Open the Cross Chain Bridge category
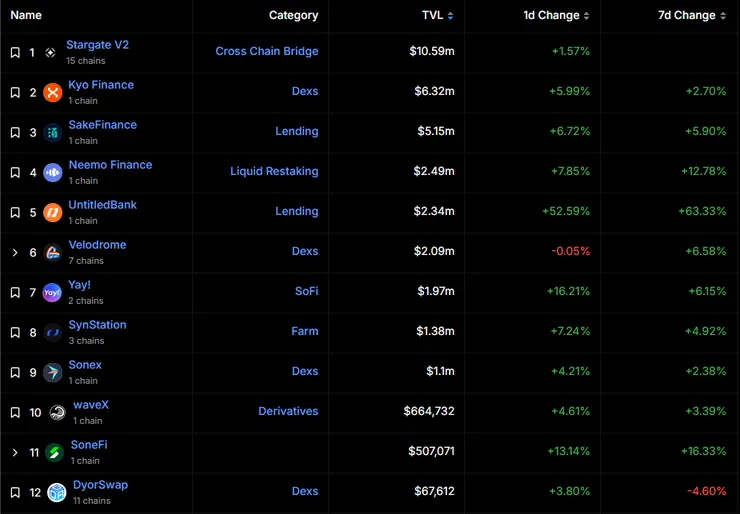 [x=267, y=51]
